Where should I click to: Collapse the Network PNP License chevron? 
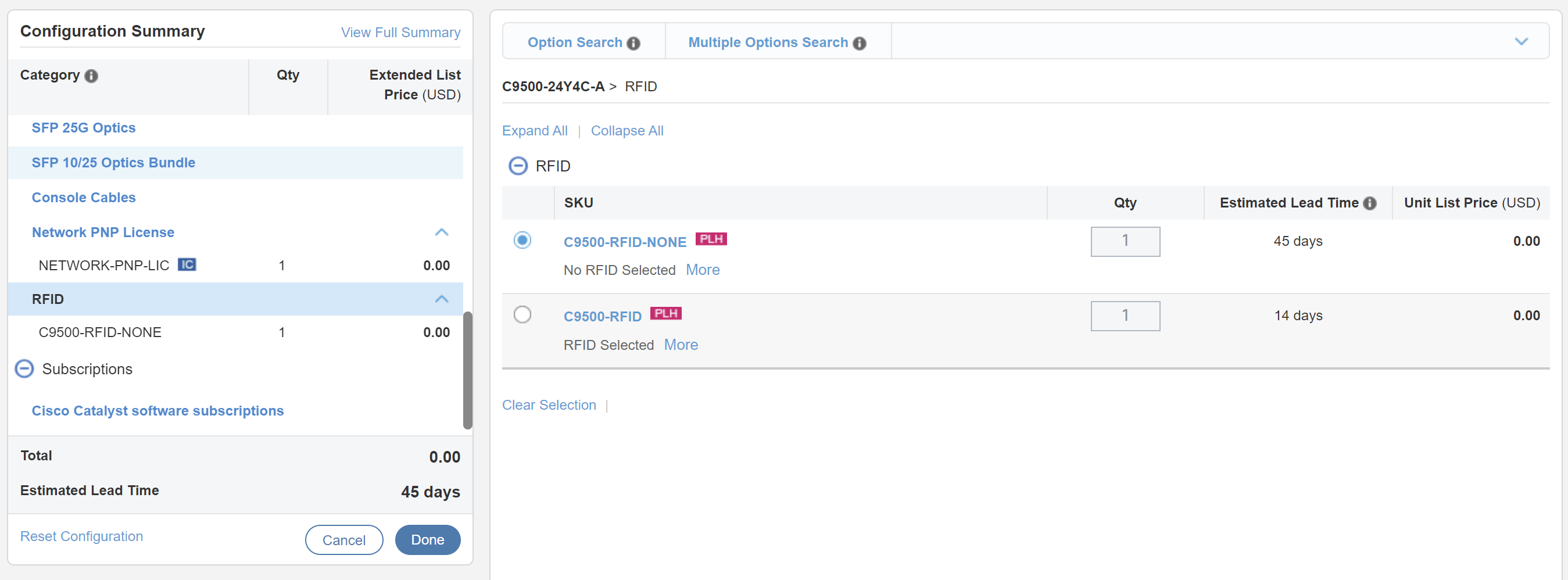point(442,232)
